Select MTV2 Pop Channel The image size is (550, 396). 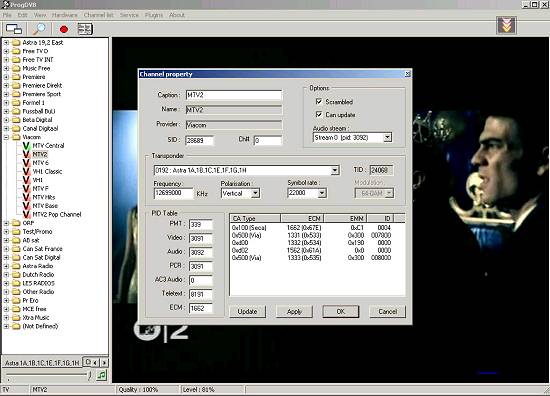point(56,214)
